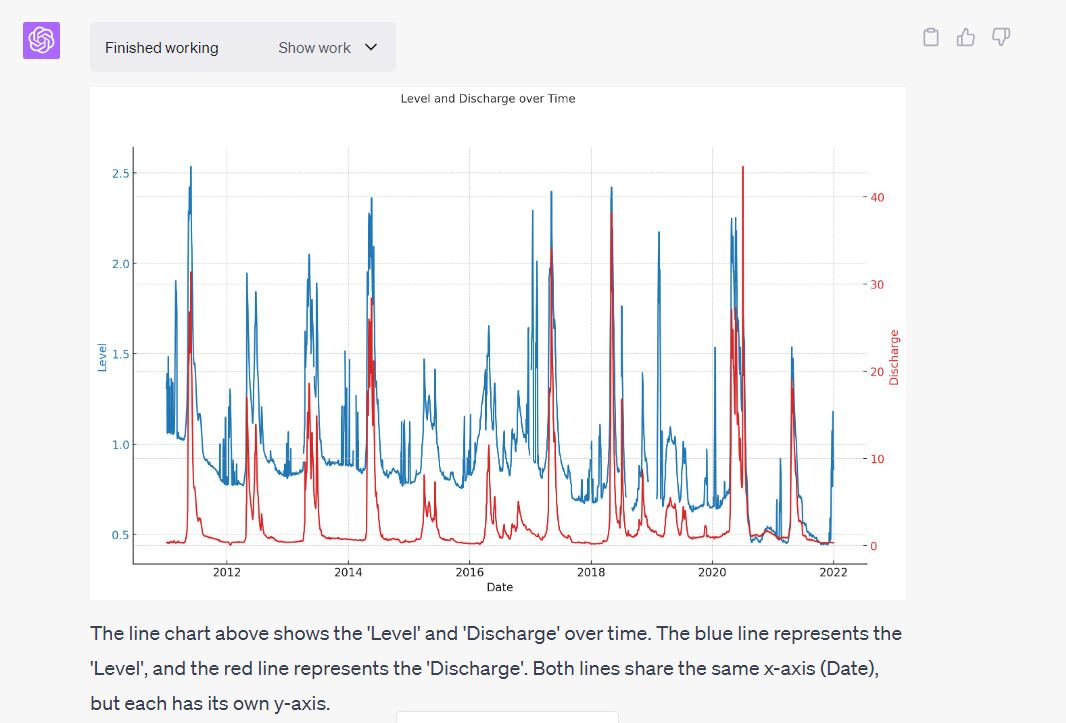
Task: Click the 2.5 tick on the Level axis
Action: (121, 174)
